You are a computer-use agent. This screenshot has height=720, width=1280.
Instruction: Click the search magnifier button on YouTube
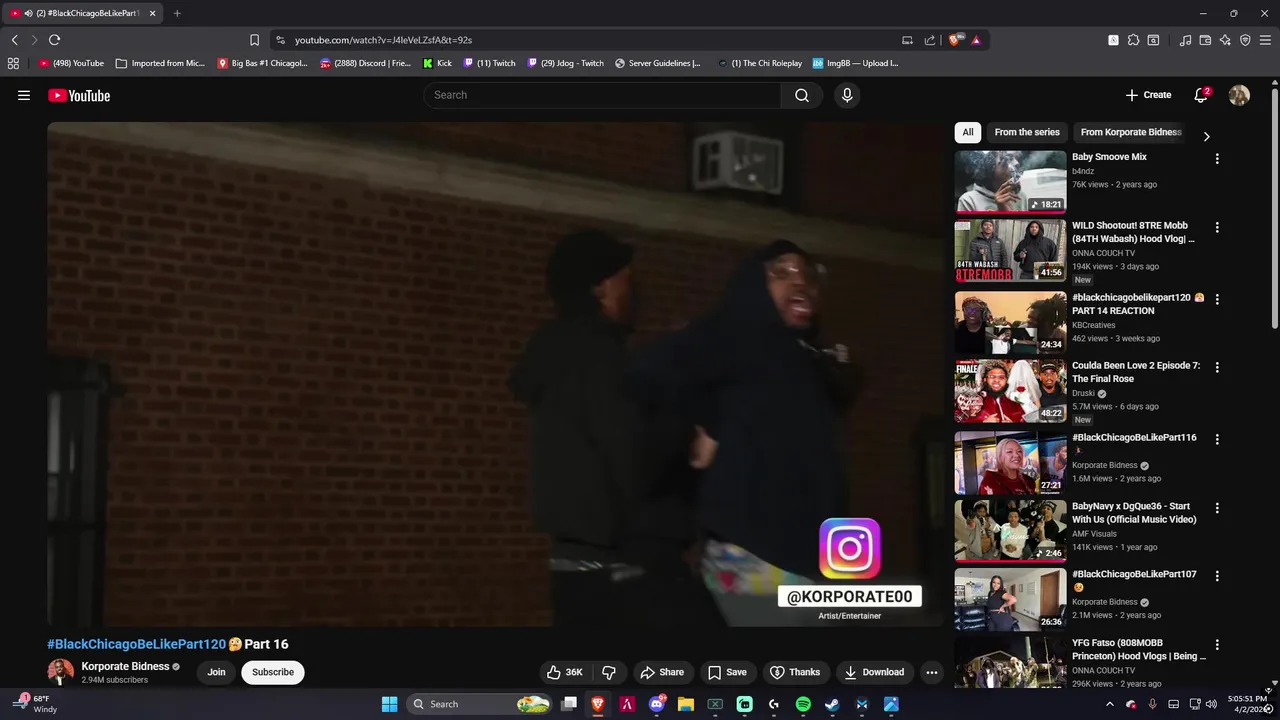tap(802, 95)
